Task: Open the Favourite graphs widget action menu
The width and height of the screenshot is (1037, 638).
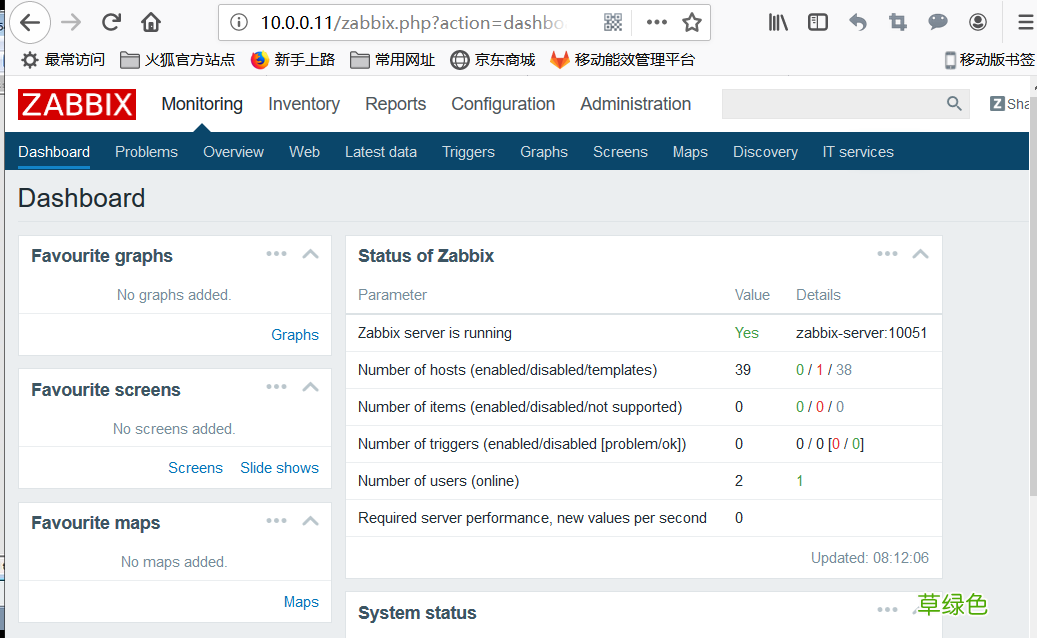Action: pos(276,254)
